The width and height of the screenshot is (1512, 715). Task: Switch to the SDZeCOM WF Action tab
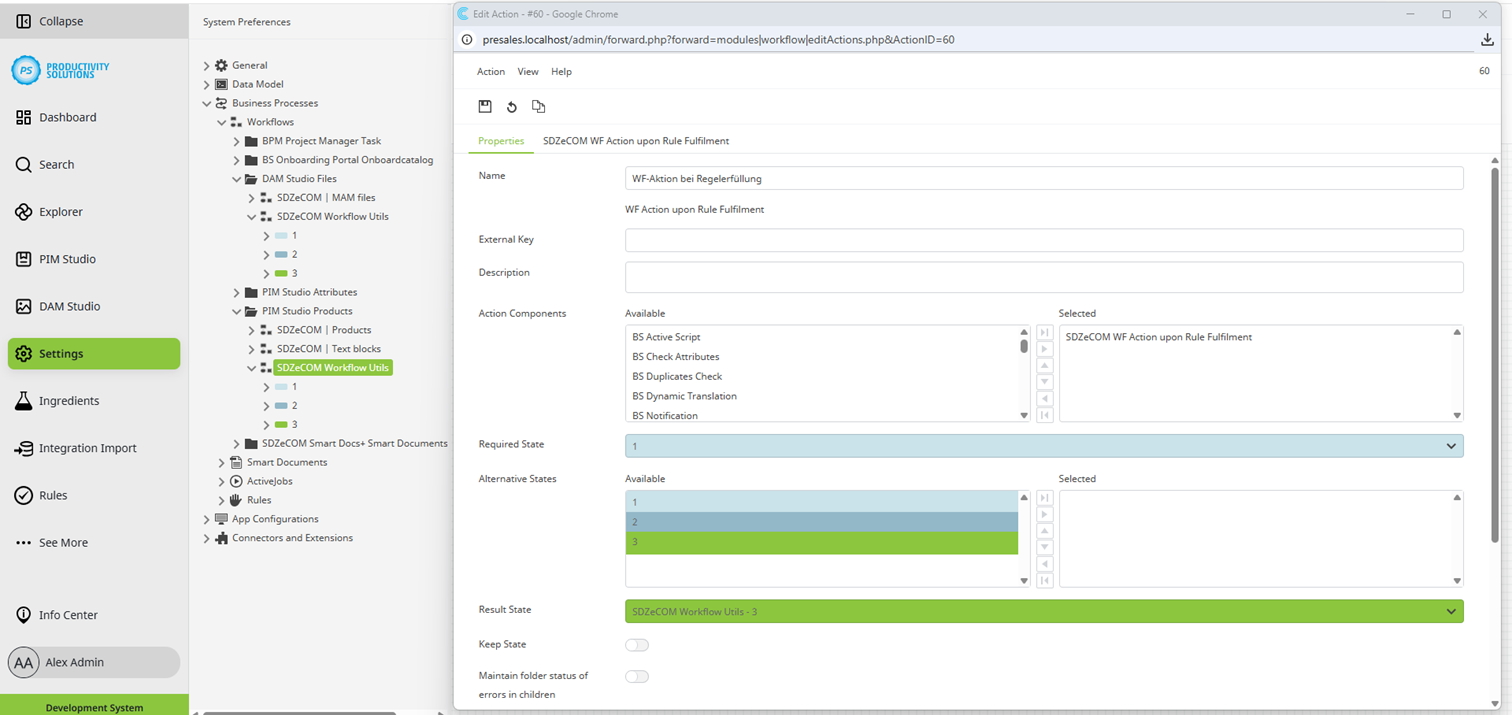click(x=634, y=141)
